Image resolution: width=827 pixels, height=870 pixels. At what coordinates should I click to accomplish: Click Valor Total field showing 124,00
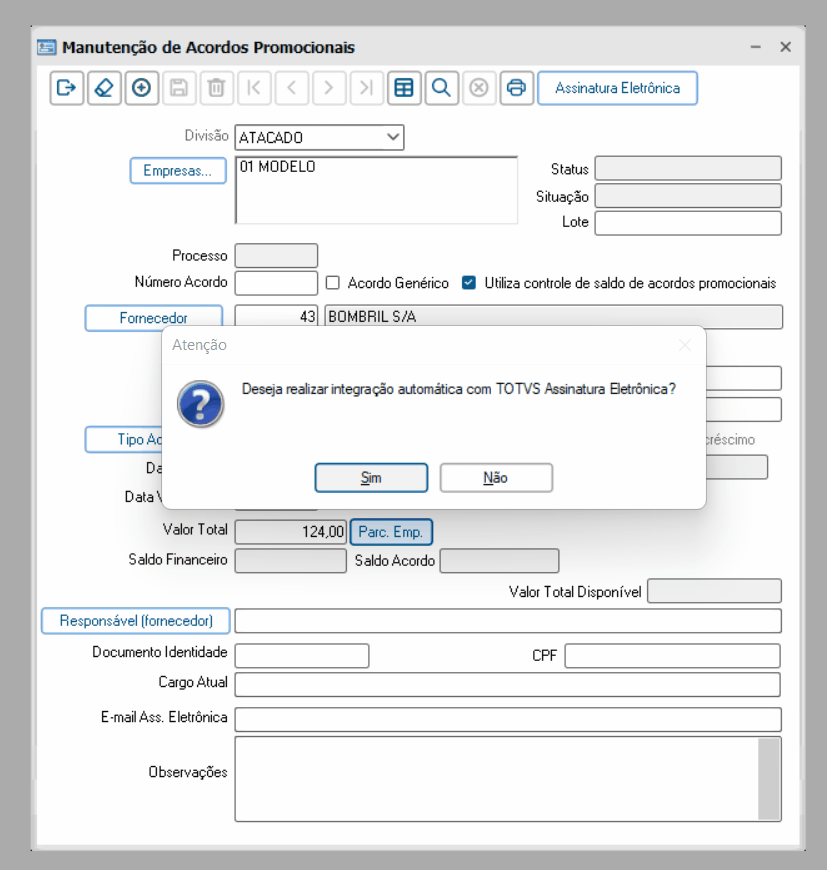tap(291, 532)
